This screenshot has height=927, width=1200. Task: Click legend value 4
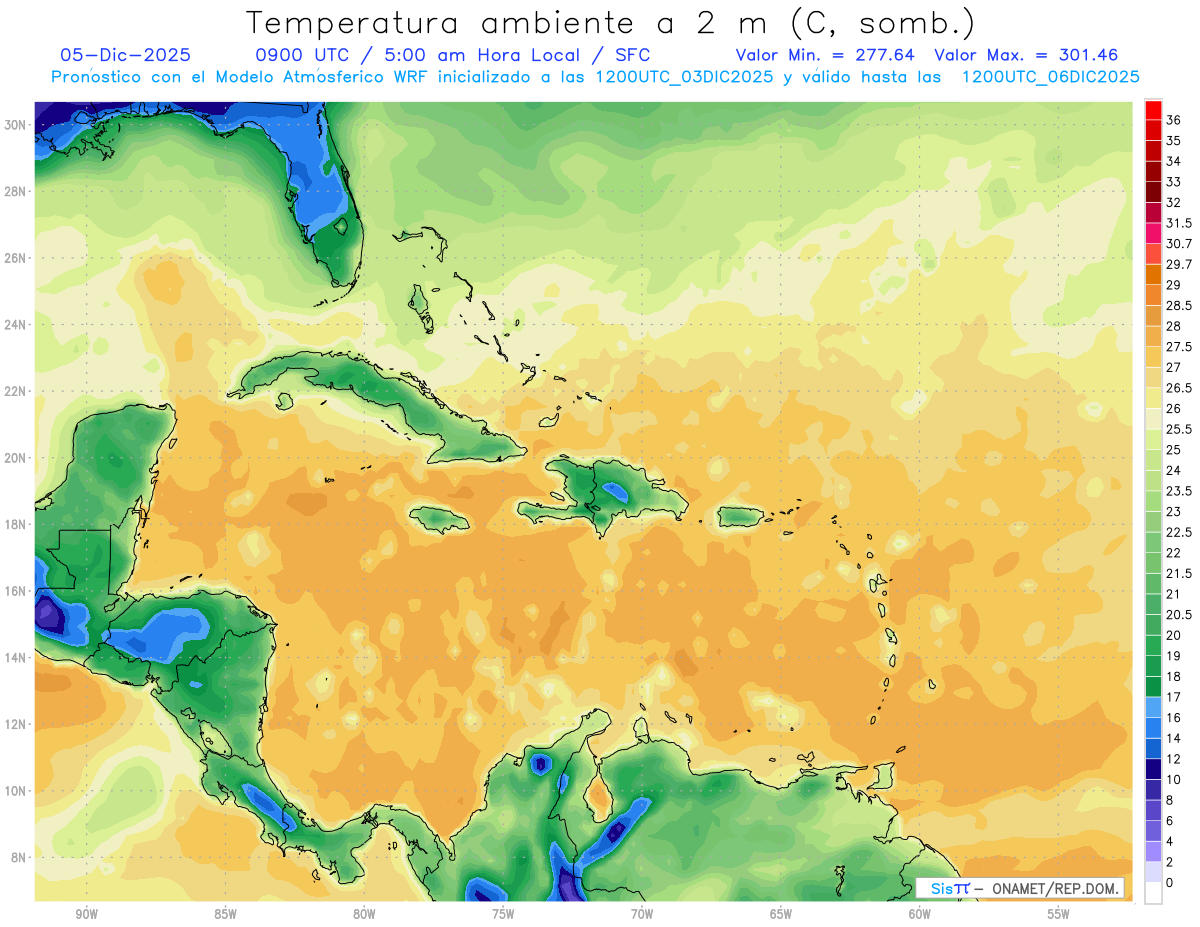[1170, 841]
